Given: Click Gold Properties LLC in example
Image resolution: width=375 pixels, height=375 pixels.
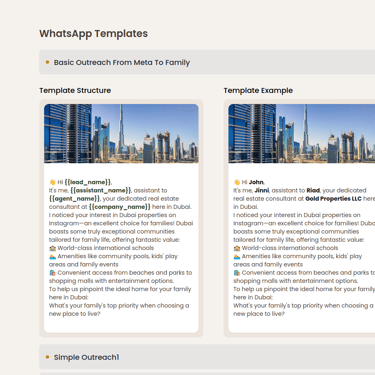Looking at the screenshot, I should (x=333, y=199).
